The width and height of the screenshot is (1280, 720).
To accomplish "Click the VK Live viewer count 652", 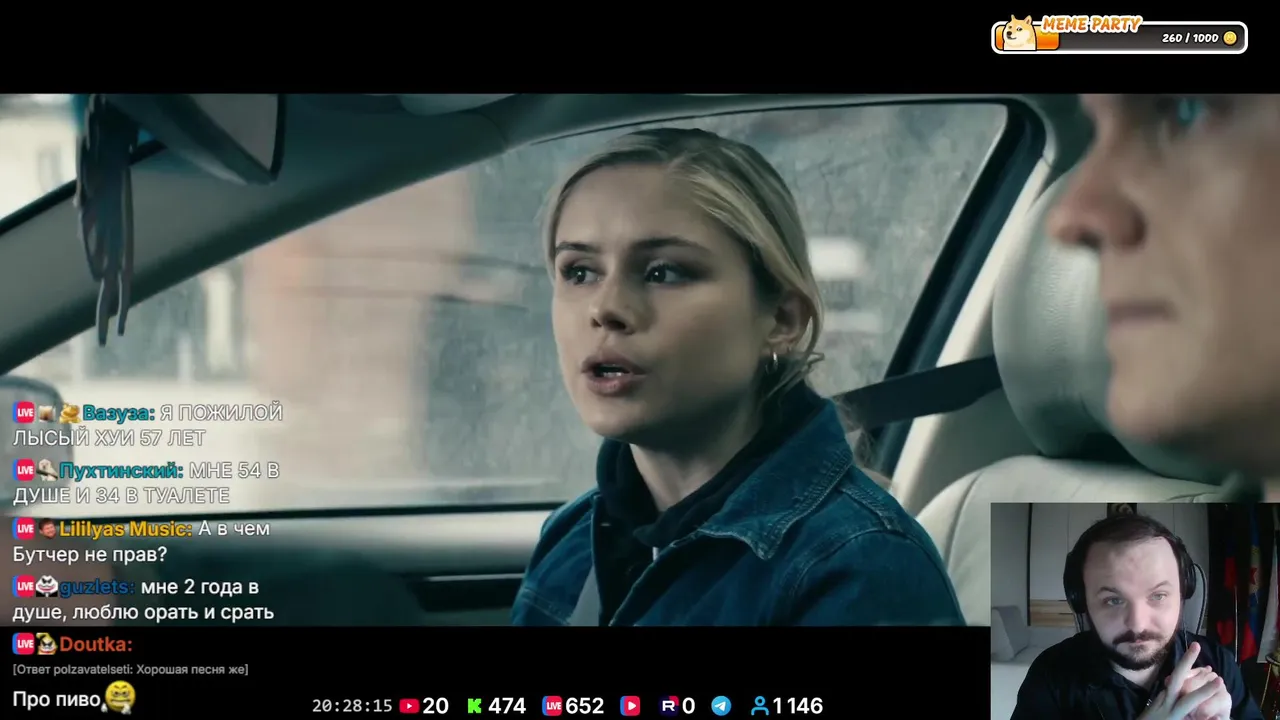I will coord(585,706).
